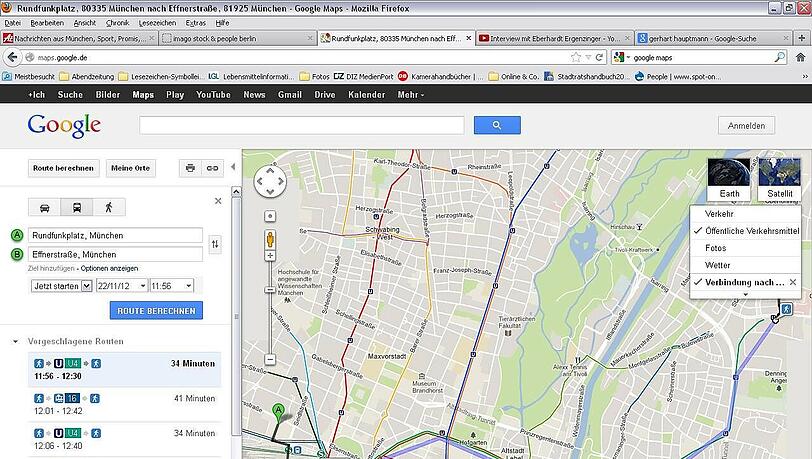Collapse the Vorgeschlagene Routen section

(x=15, y=341)
